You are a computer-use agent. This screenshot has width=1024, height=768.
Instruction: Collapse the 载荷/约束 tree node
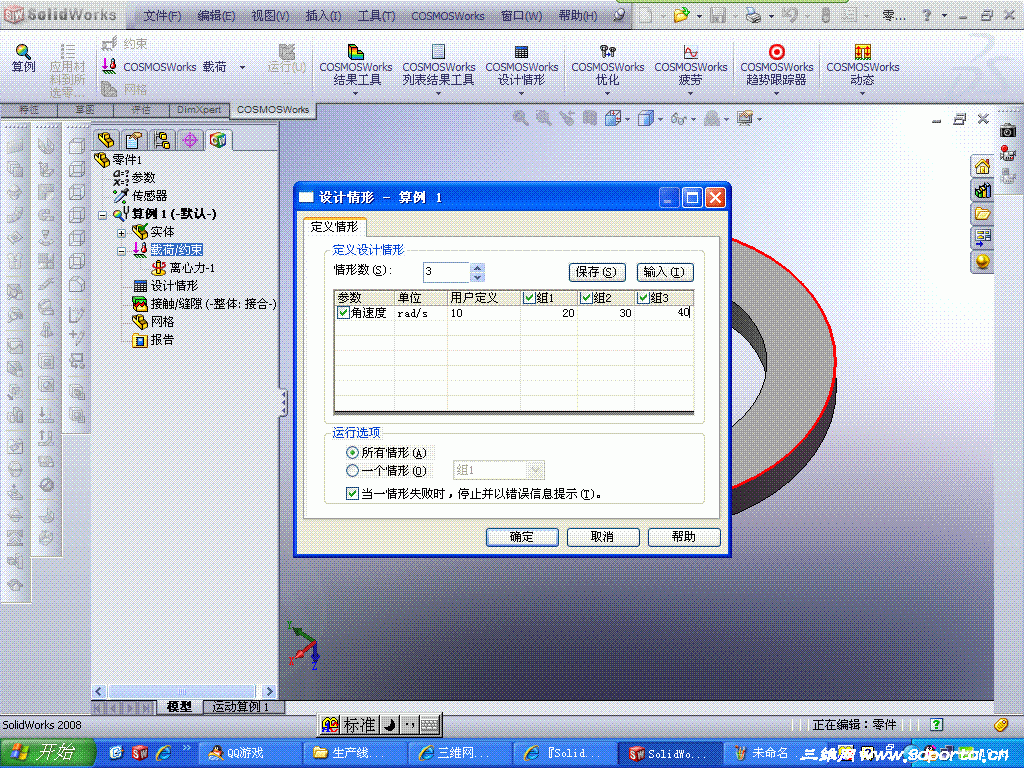pos(122,249)
